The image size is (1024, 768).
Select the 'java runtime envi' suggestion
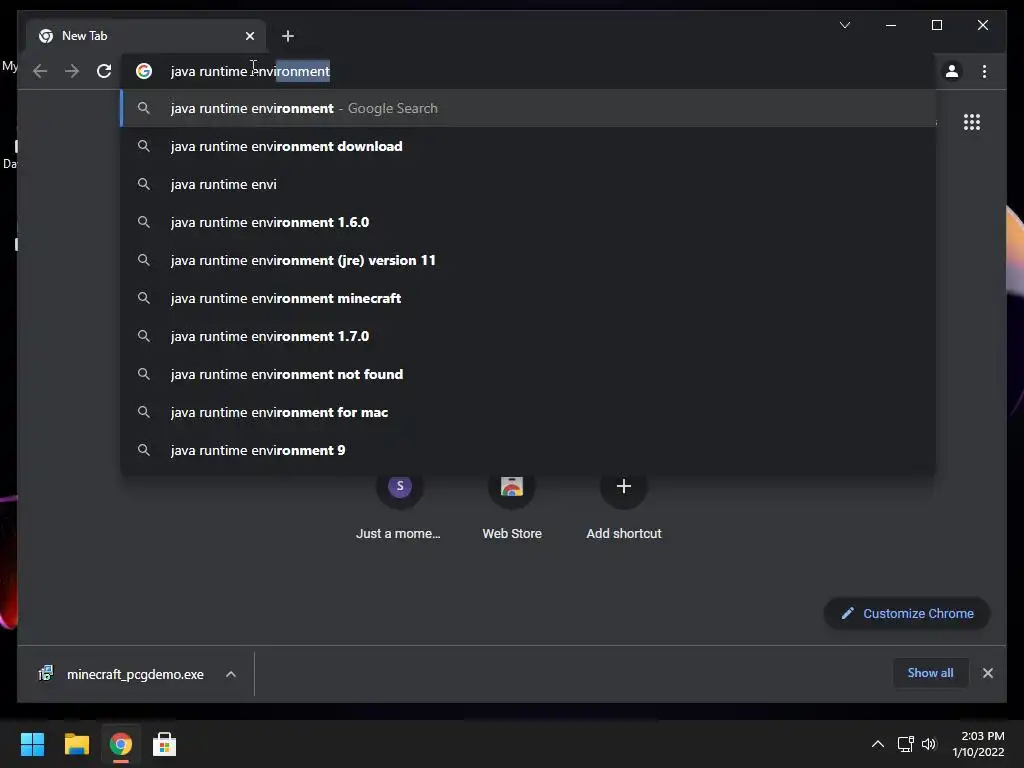pyautogui.click(x=528, y=184)
